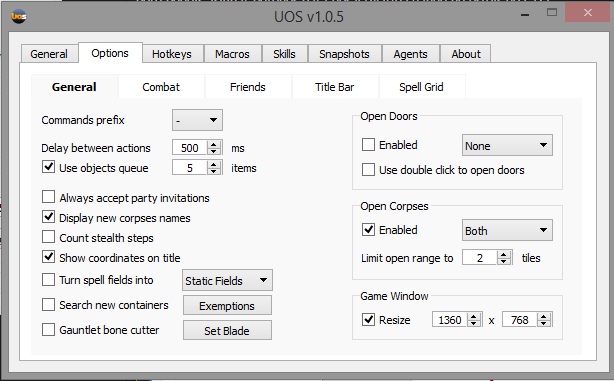Image resolution: width=614 pixels, height=381 pixels.
Task: Decrease objects queue items with down arrow
Action: (214, 172)
